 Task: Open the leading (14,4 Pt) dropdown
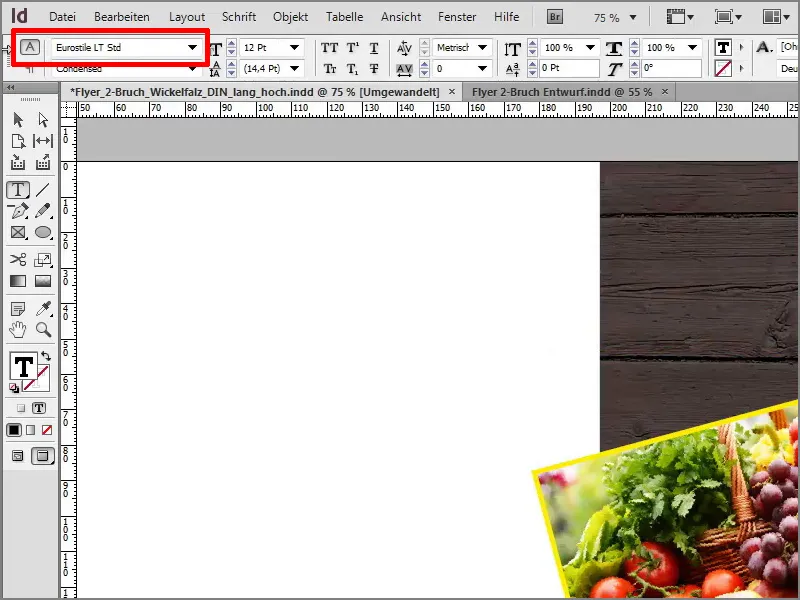coord(294,68)
